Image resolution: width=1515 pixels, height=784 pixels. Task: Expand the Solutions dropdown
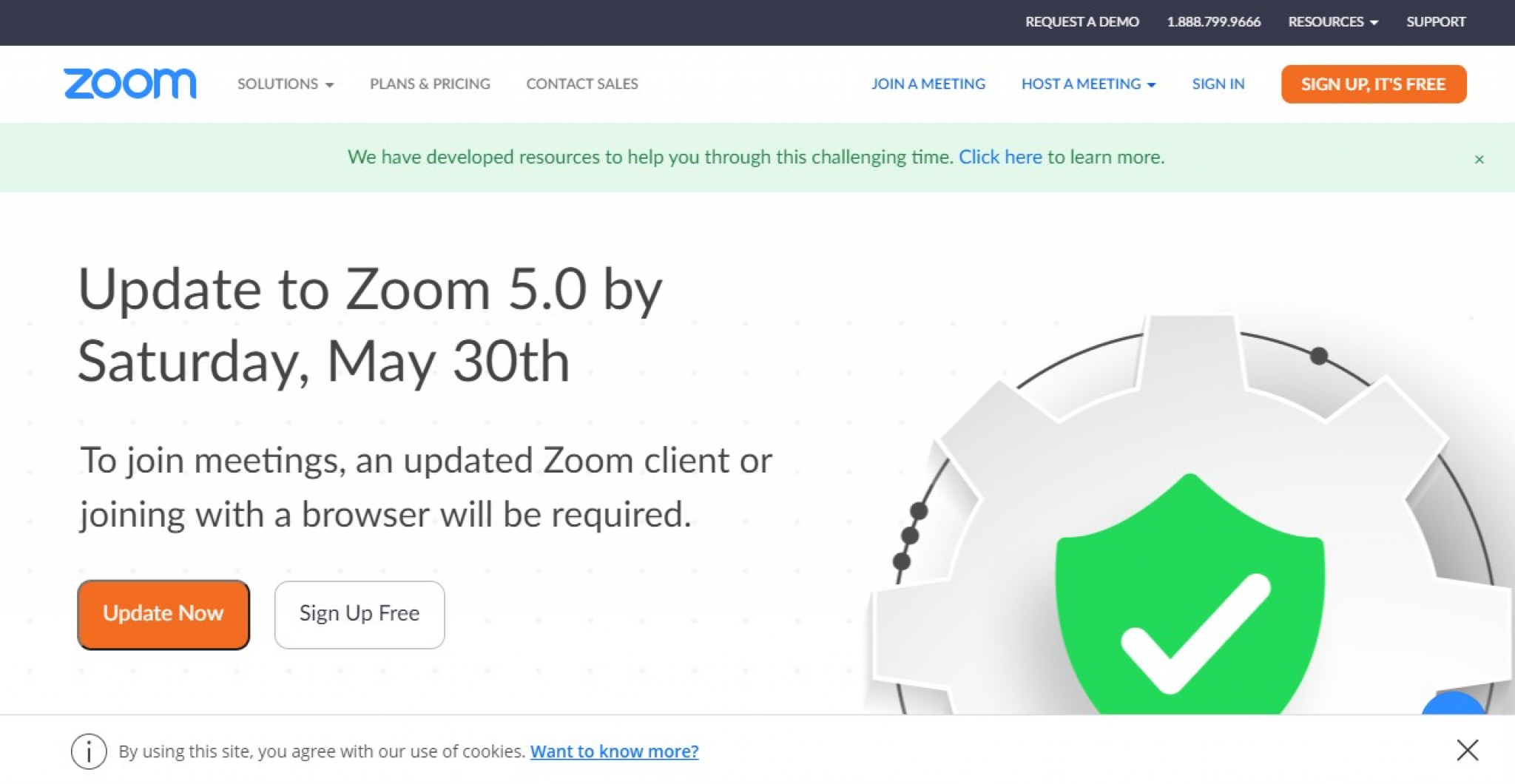click(286, 84)
